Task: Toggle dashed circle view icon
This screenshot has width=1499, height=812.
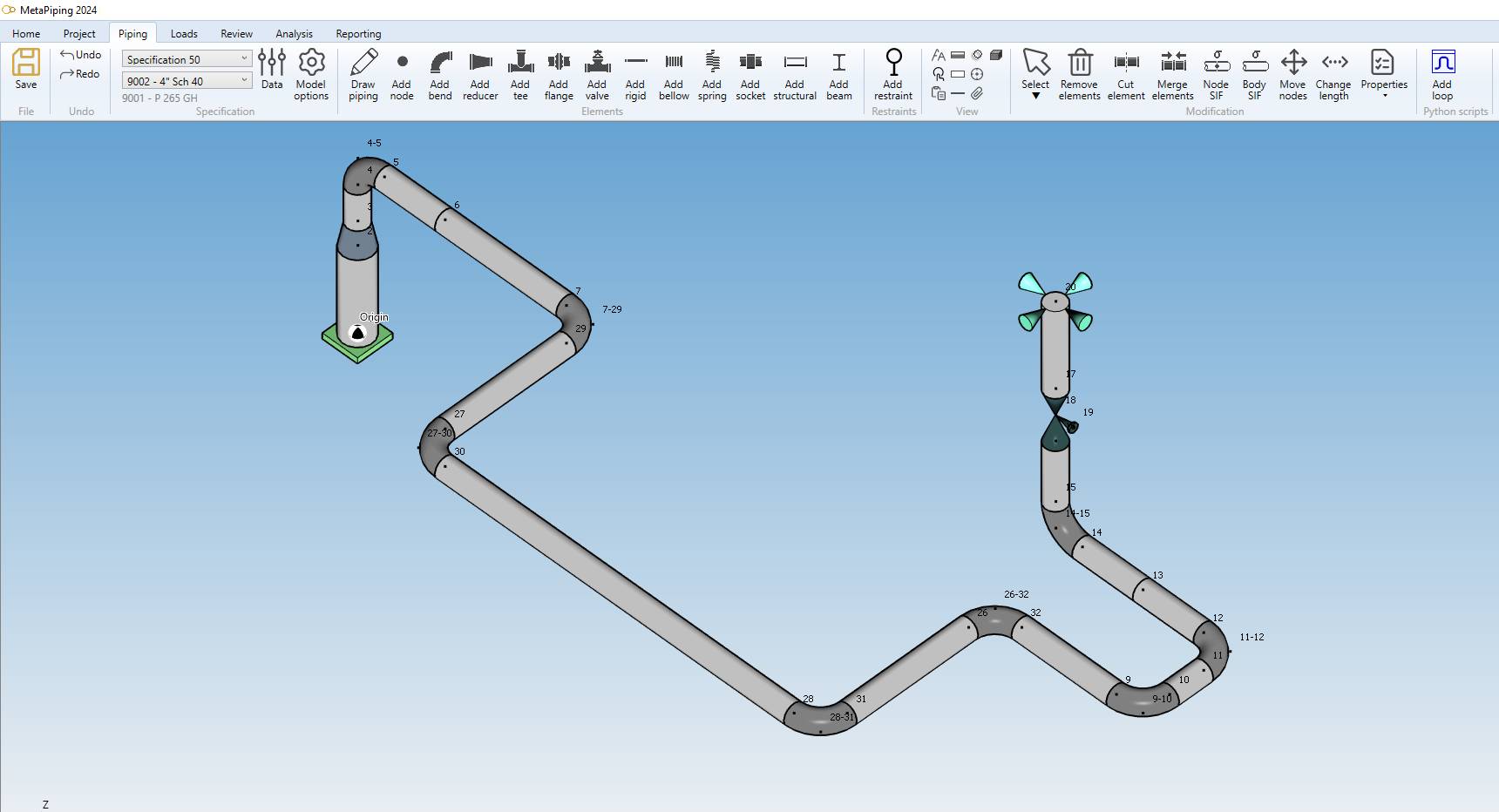Action: click(x=977, y=55)
